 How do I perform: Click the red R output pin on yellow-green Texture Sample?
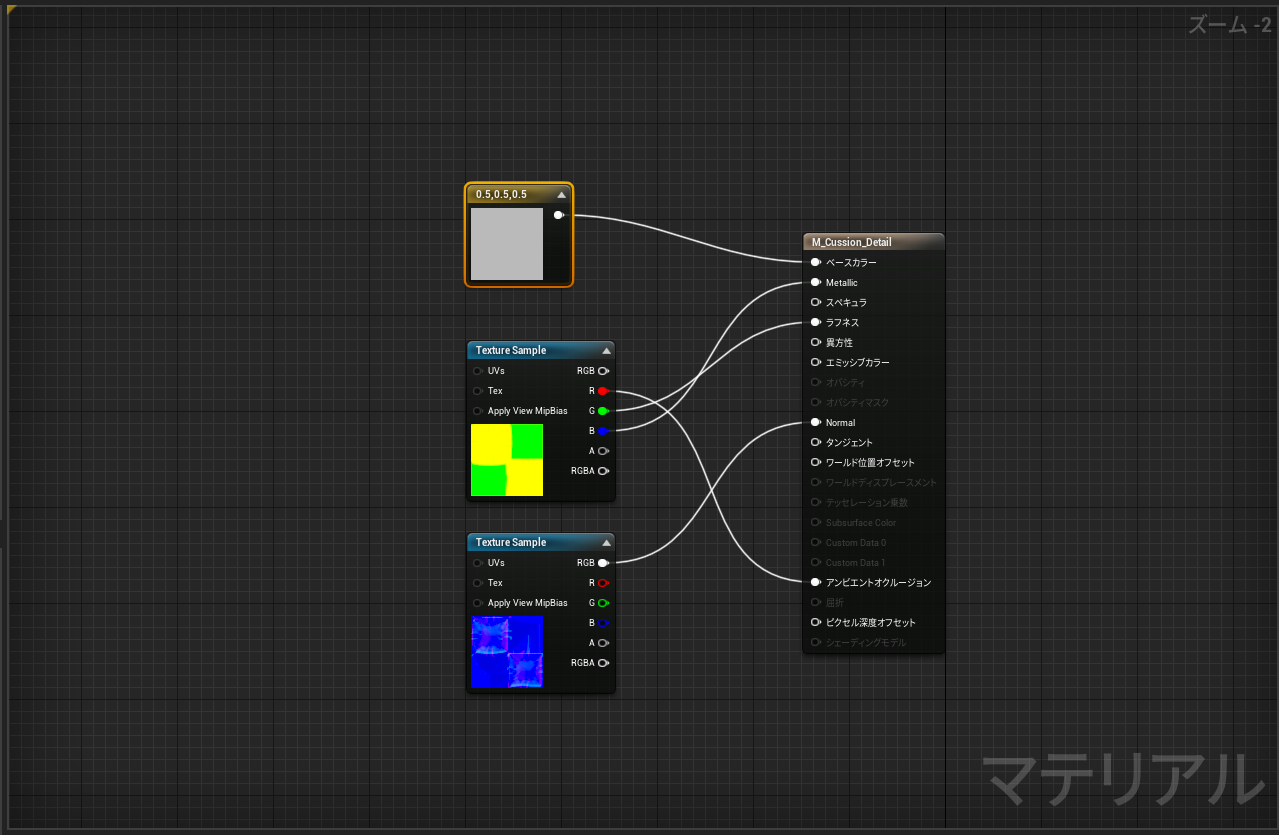pyautogui.click(x=603, y=391)
